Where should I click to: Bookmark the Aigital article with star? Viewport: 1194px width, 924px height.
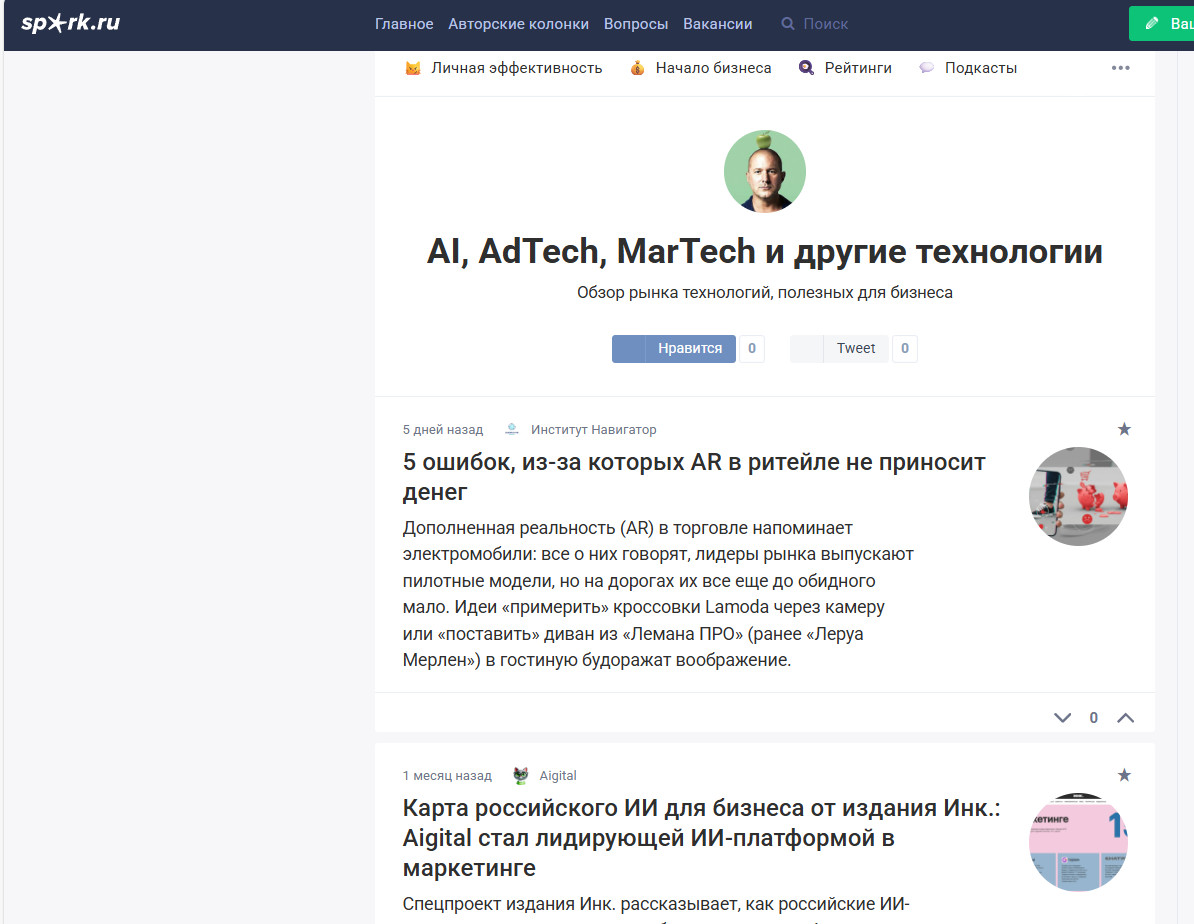(x=1124, y=775)
